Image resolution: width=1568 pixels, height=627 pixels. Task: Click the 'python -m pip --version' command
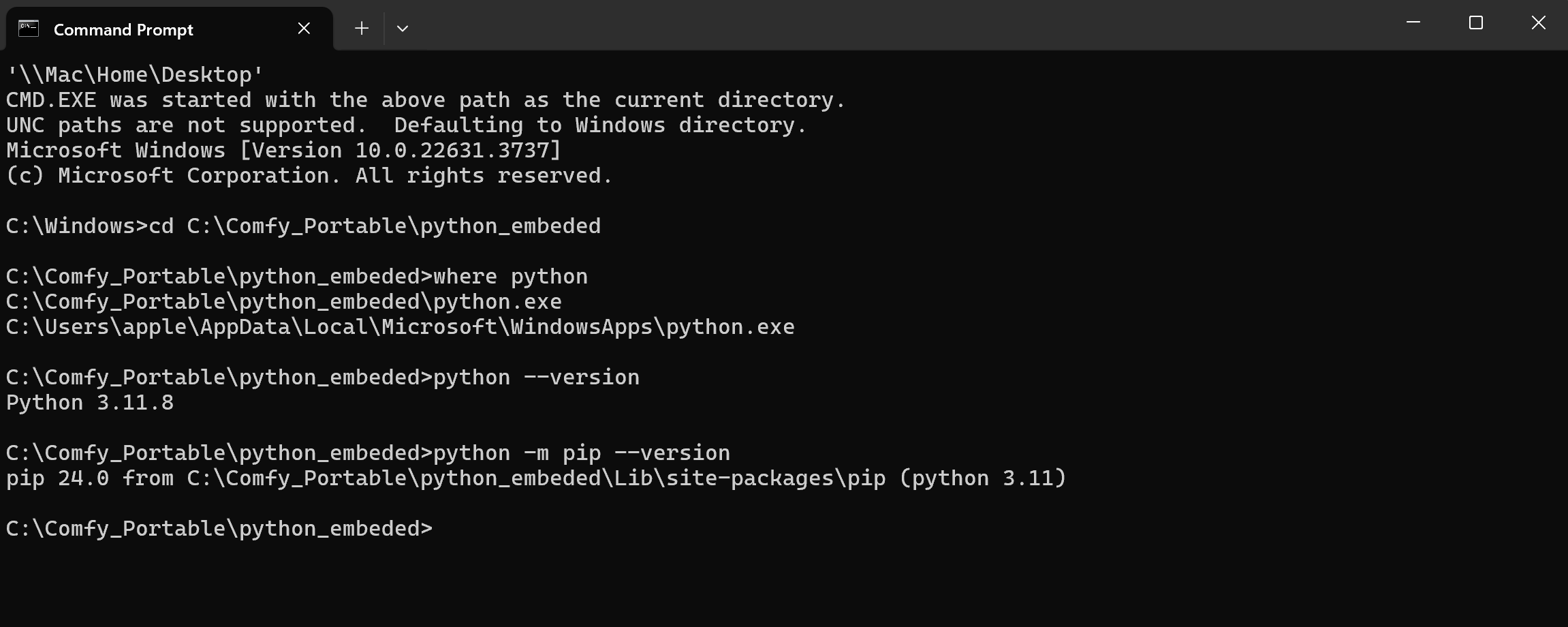coord(581,453)
